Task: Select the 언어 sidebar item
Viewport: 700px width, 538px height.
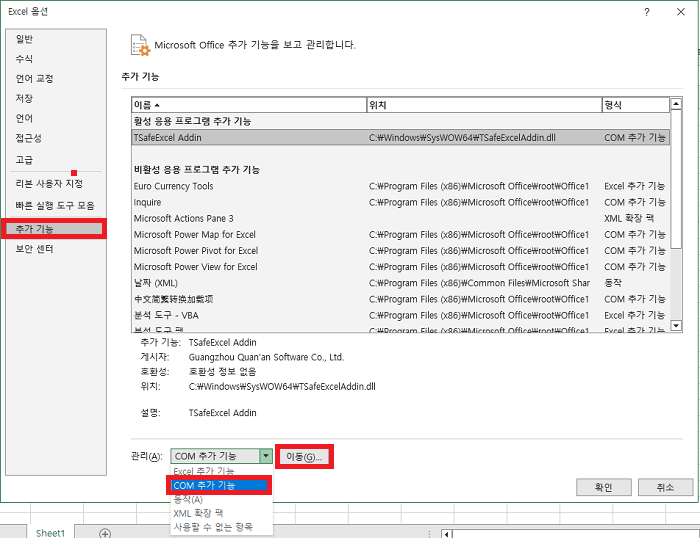Action: click(x=25, y=118)
